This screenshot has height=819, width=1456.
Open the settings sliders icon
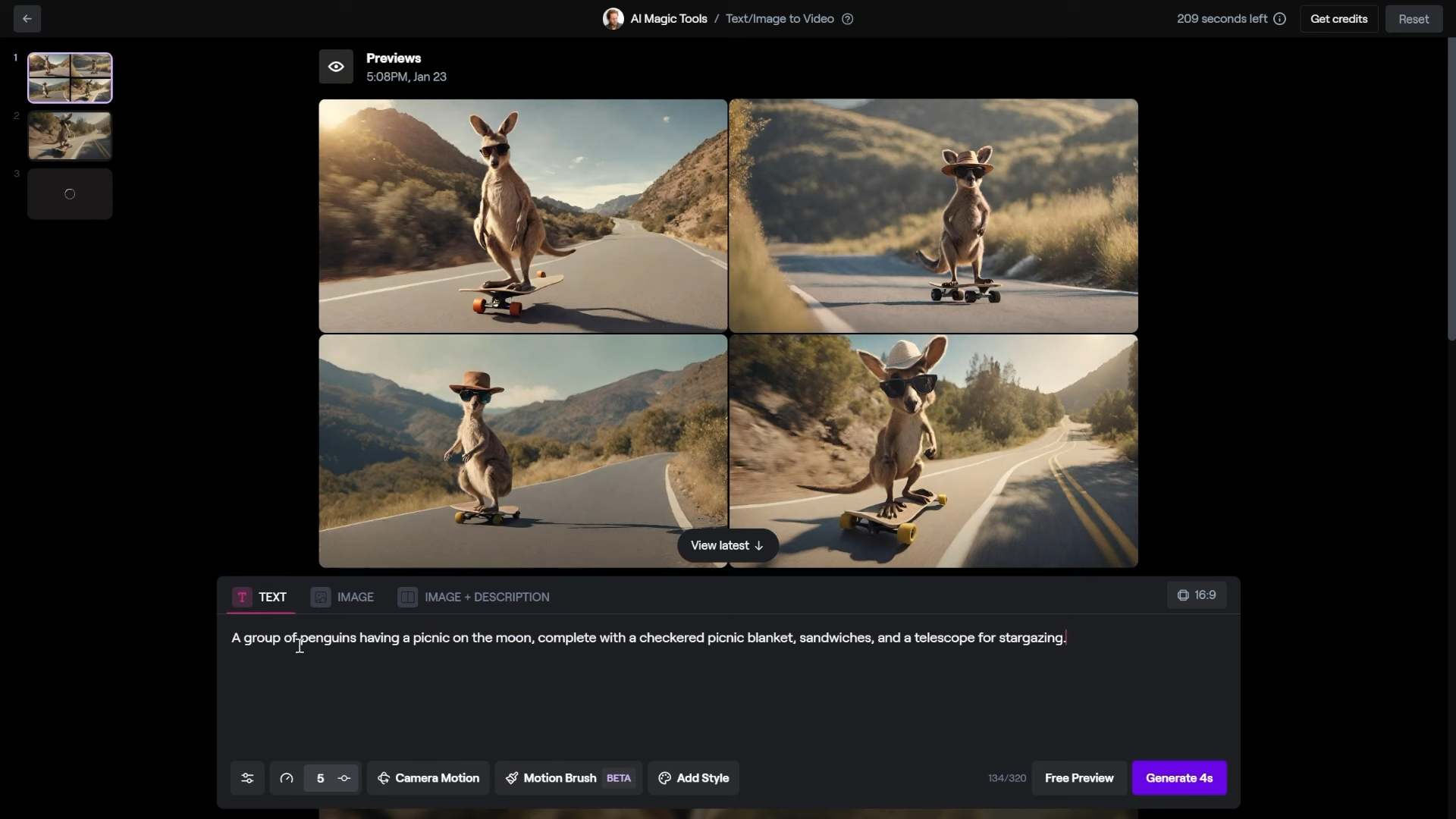(247, 778)
